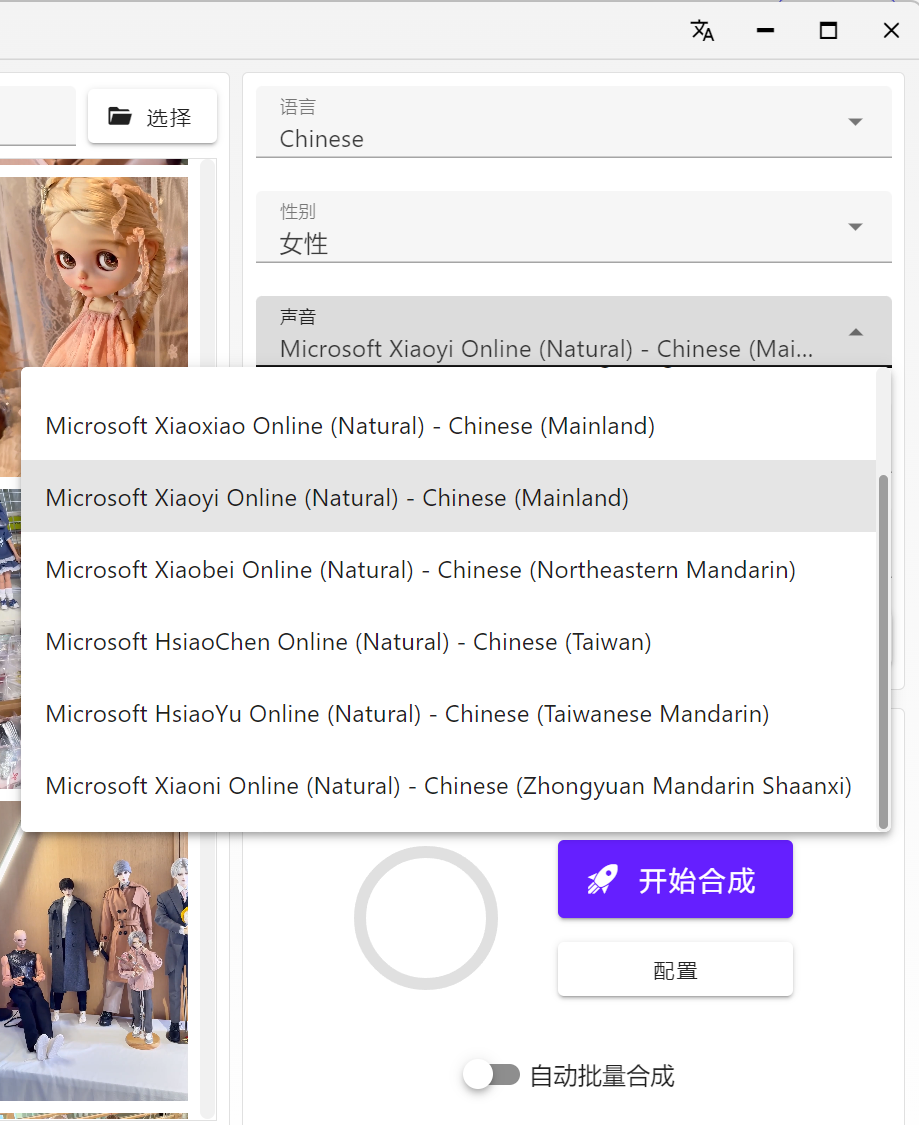Minimize the application window

(765, 31)
